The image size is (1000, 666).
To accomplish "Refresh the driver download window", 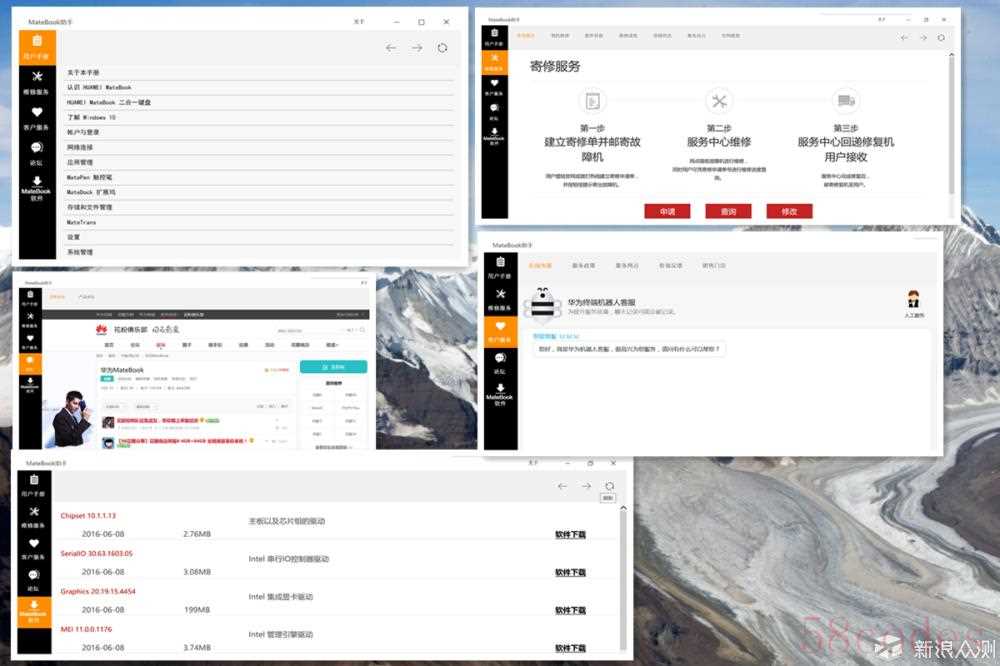I will (x=609, y=486).
